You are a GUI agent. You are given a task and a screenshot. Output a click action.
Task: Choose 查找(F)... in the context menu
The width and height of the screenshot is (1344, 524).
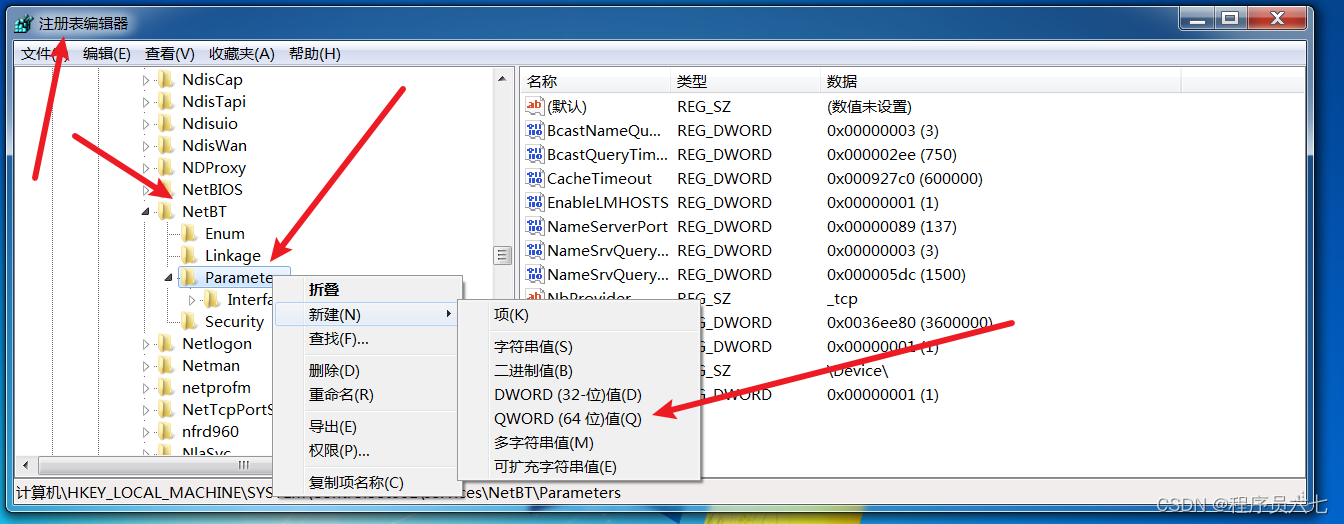[x=367, y=339]
